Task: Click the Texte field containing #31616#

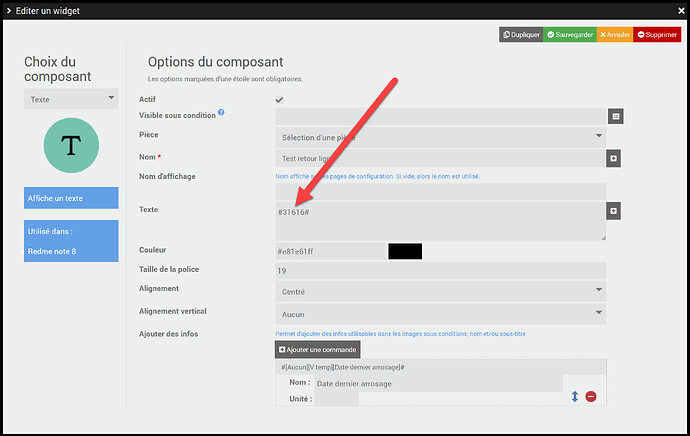Action: (x=440, y=220)
